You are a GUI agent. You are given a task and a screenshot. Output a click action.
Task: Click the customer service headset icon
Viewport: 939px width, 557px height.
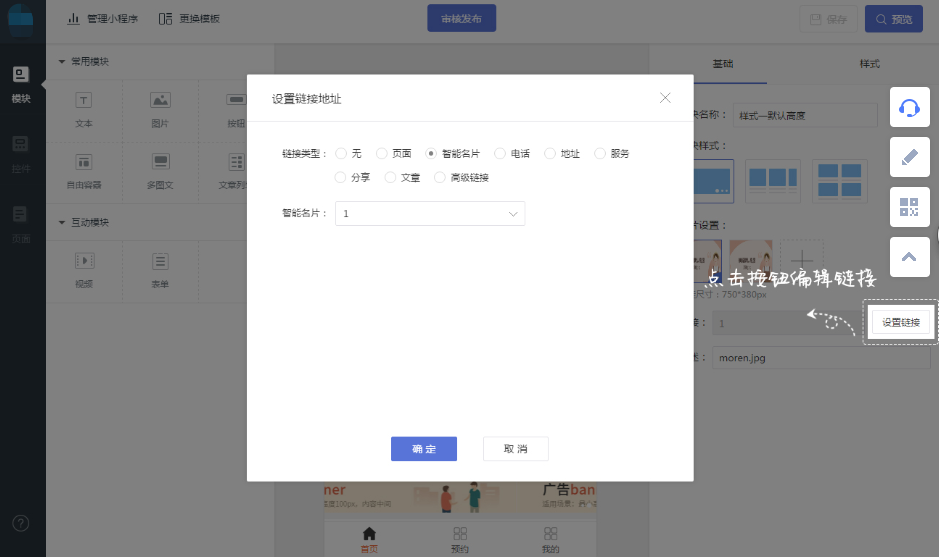909,107
